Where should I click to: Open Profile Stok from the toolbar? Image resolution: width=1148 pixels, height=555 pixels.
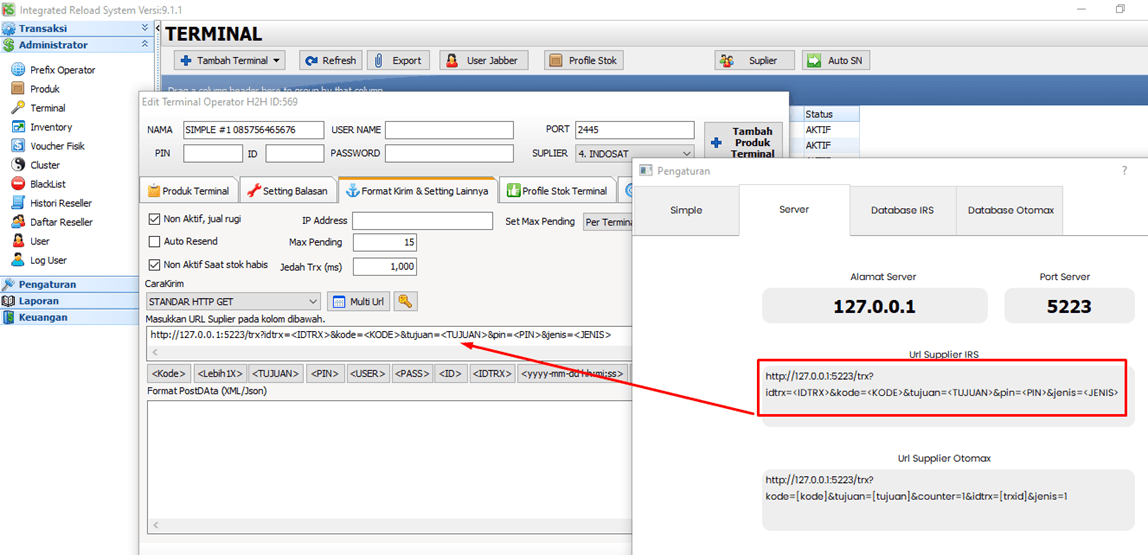584,61
